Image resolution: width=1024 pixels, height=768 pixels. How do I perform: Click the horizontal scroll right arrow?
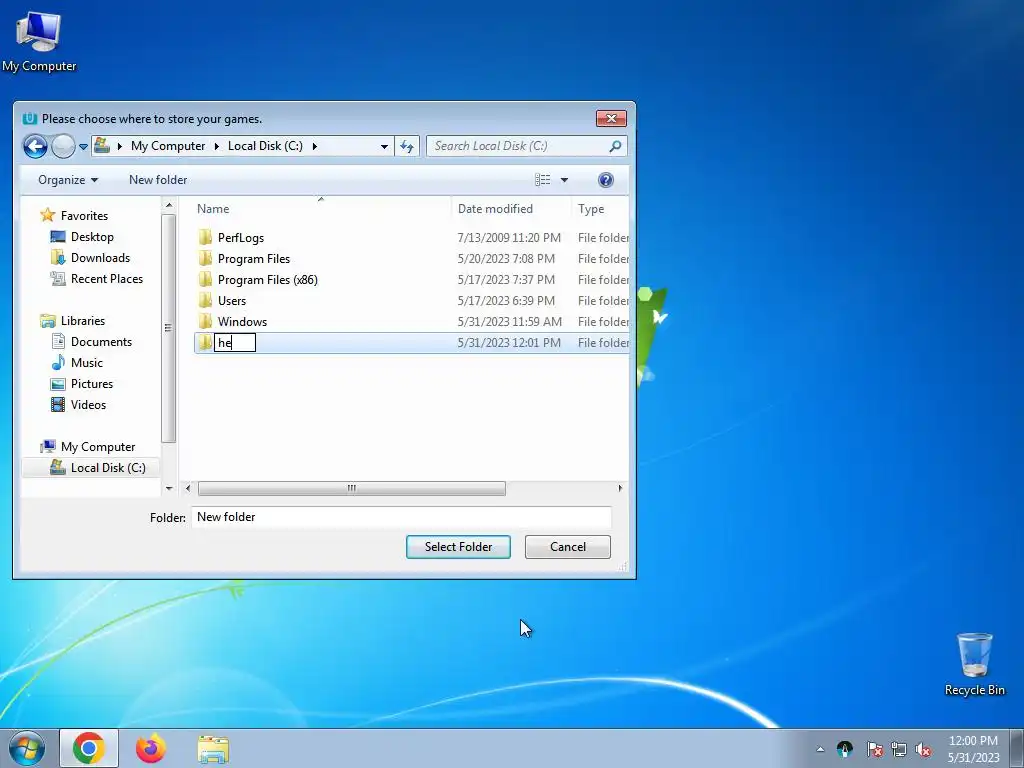pyautogui.click(x=620, y=488)
